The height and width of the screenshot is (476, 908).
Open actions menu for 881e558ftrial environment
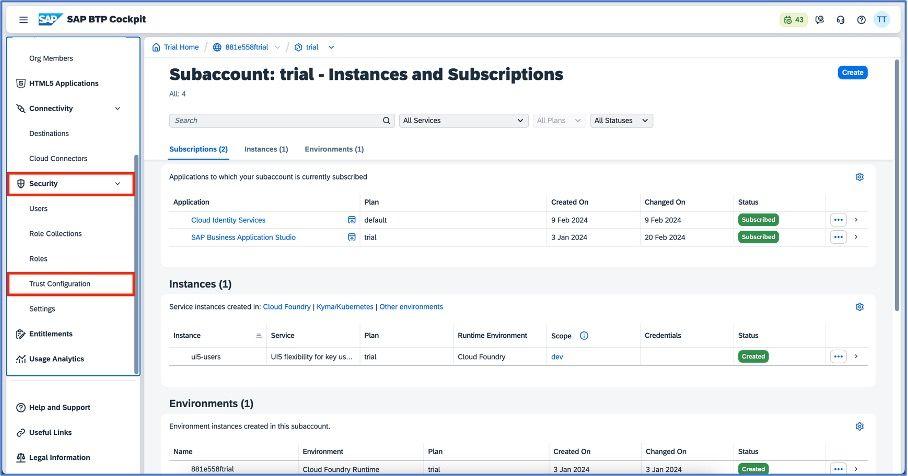tap(838, 468)
